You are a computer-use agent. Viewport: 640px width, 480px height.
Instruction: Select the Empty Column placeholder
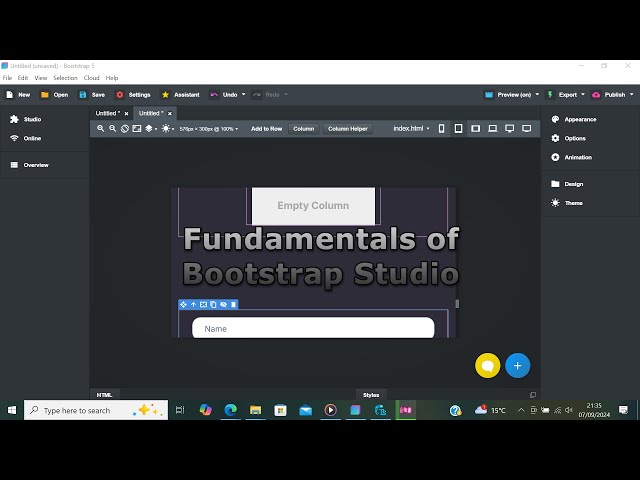313,206
